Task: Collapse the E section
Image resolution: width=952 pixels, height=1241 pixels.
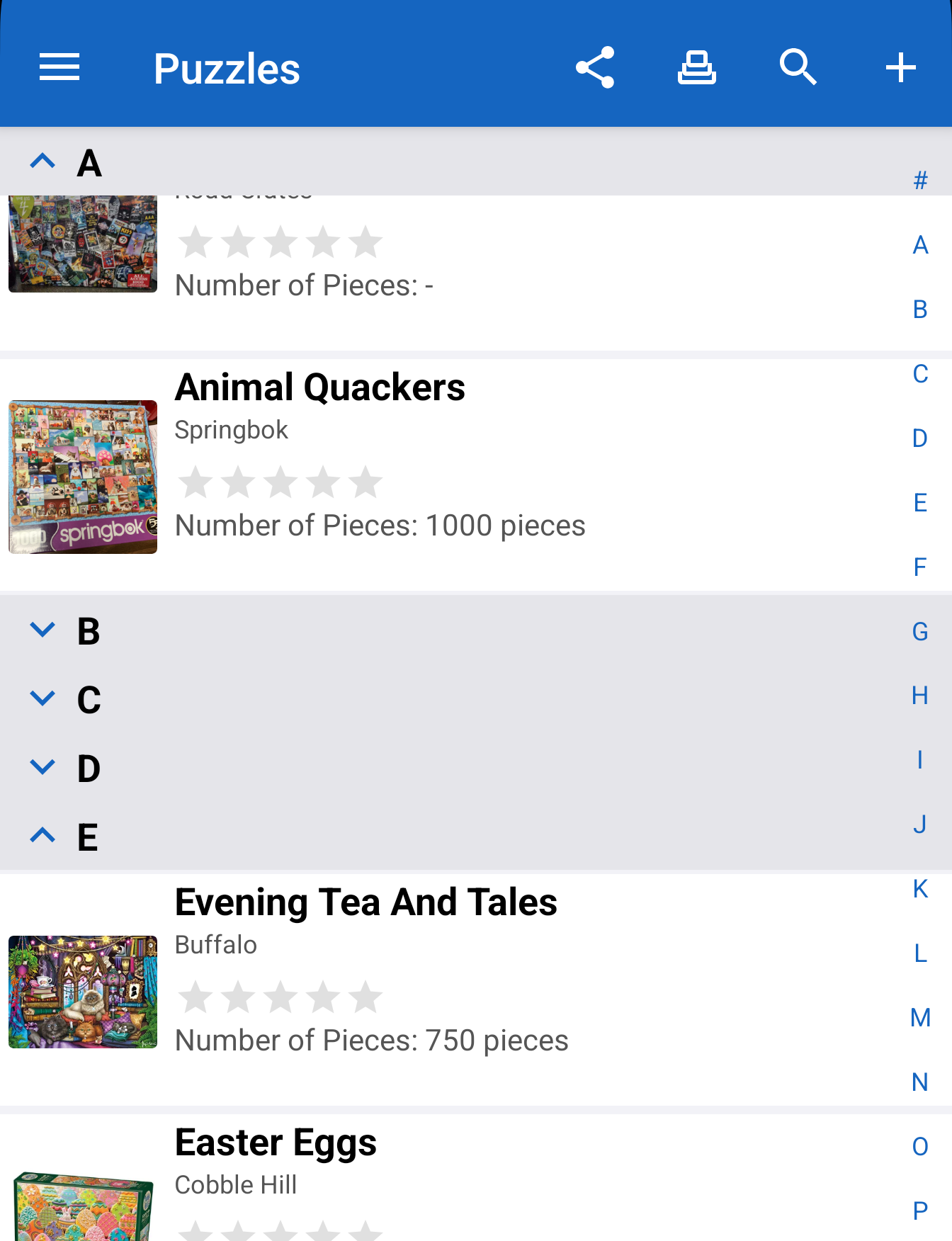Action: point(43,837)
